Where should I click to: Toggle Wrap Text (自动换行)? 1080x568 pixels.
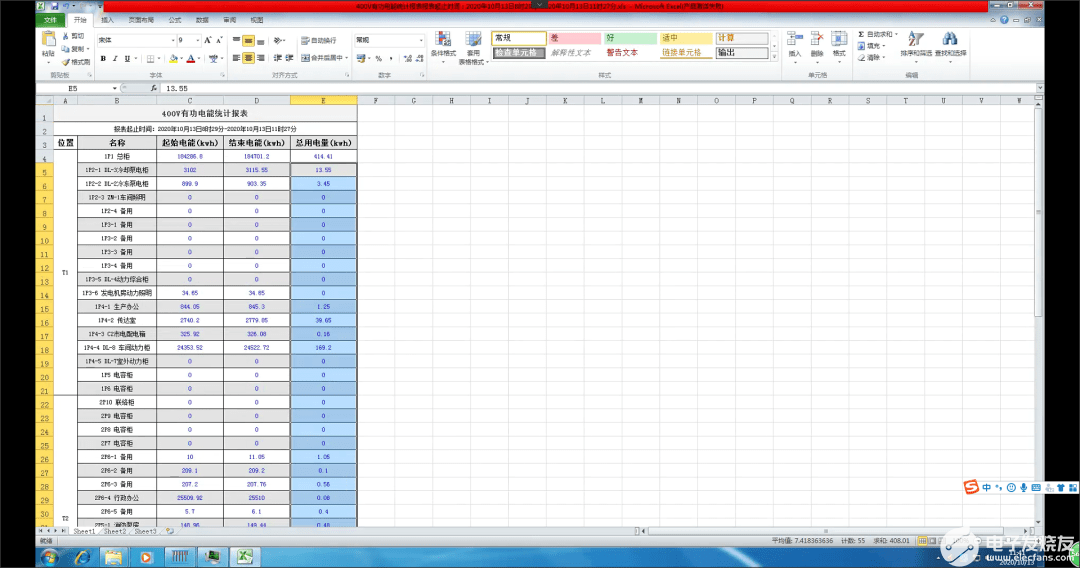(318, 40)
